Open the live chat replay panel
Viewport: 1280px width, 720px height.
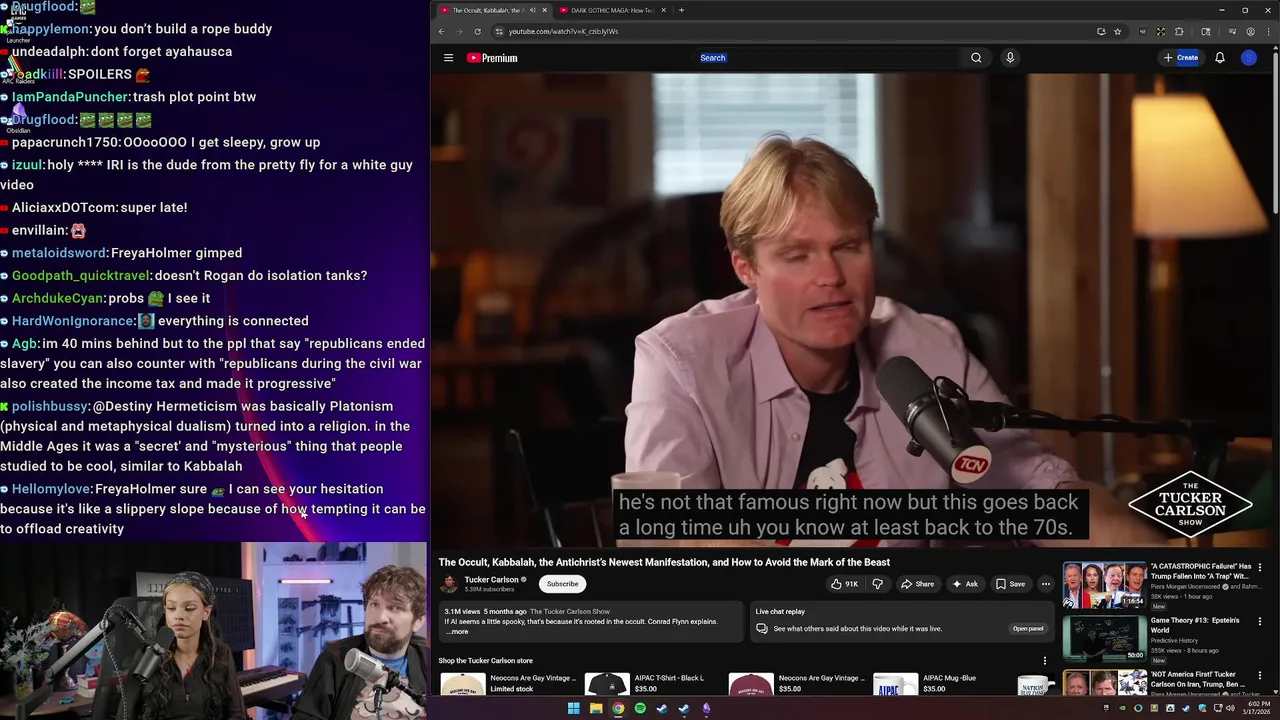point(1028,629)
